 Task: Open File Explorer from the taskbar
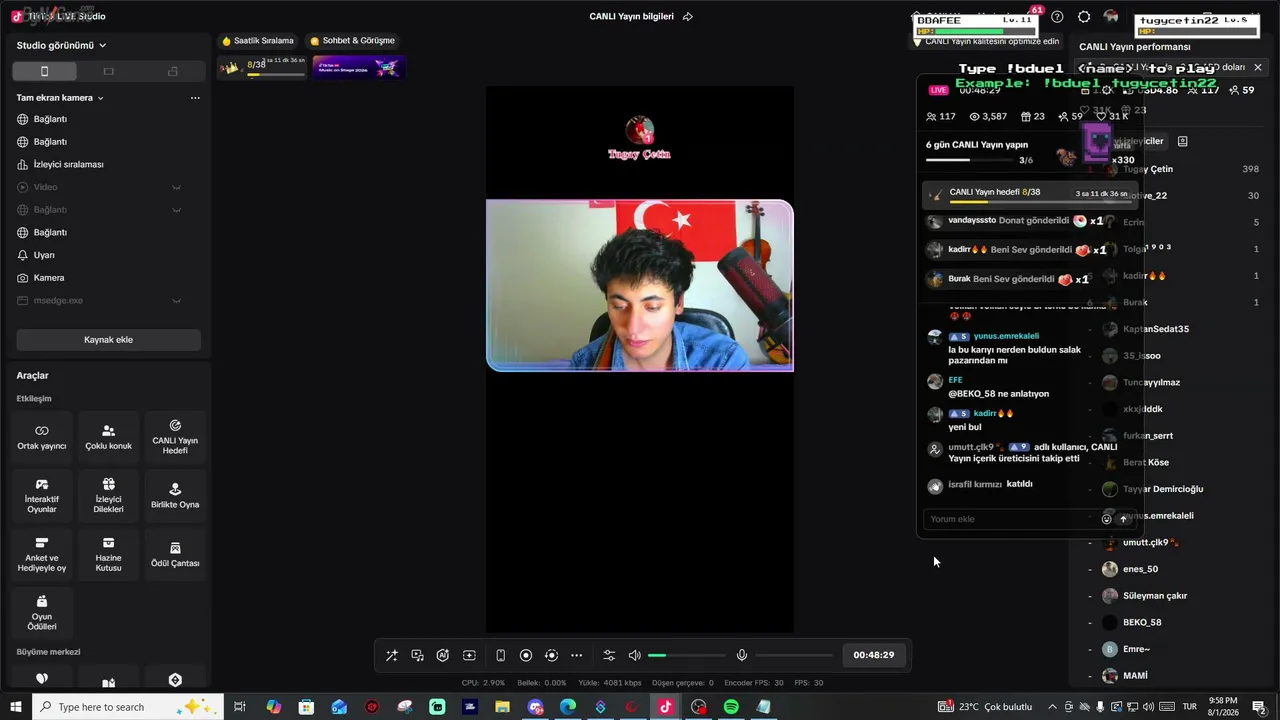pyautogui.click(x=502, y=707)
